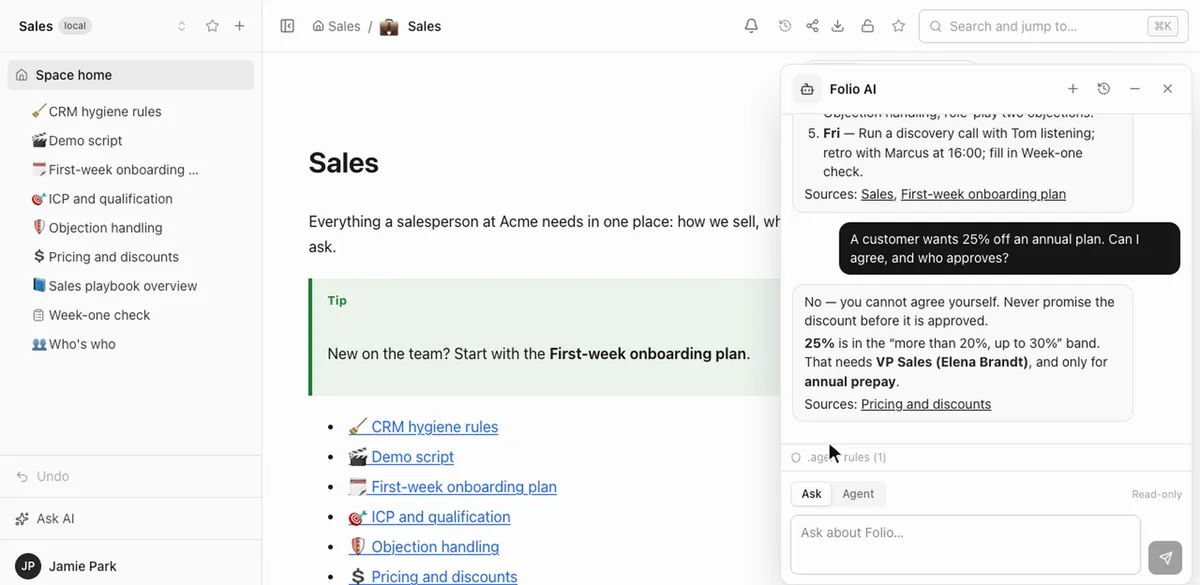Open Space home in the sidebar
Image resolution: width=1200 pixels, height=585 pixels.
(130, 75)
